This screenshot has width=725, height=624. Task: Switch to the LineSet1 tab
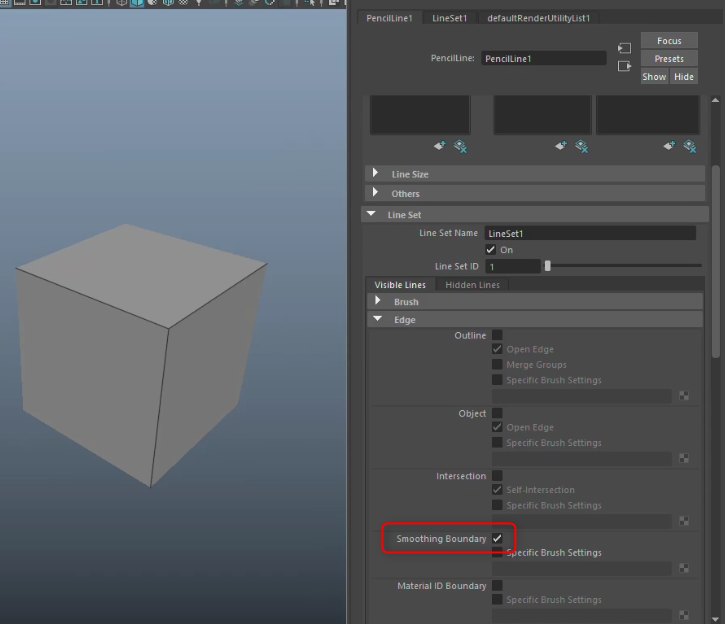pyautogui.click(x=449, y=18)
